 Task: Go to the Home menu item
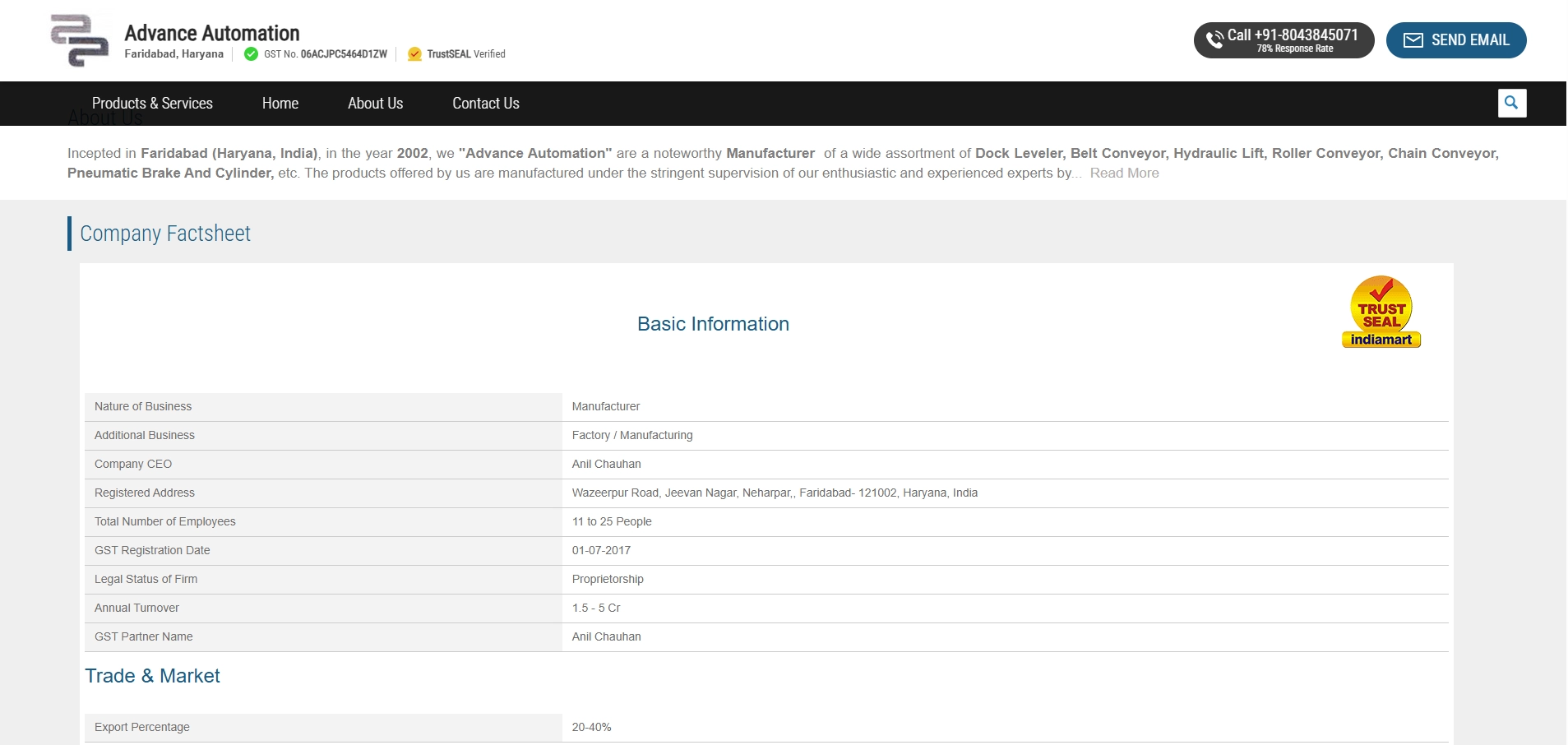(280, 104)
